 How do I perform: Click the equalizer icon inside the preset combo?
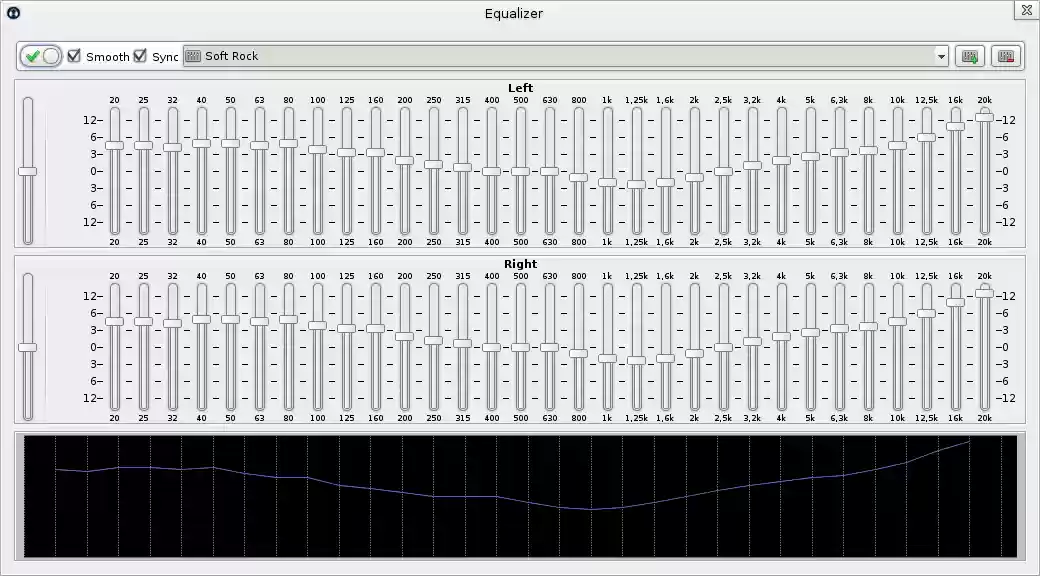coord(194,56)
